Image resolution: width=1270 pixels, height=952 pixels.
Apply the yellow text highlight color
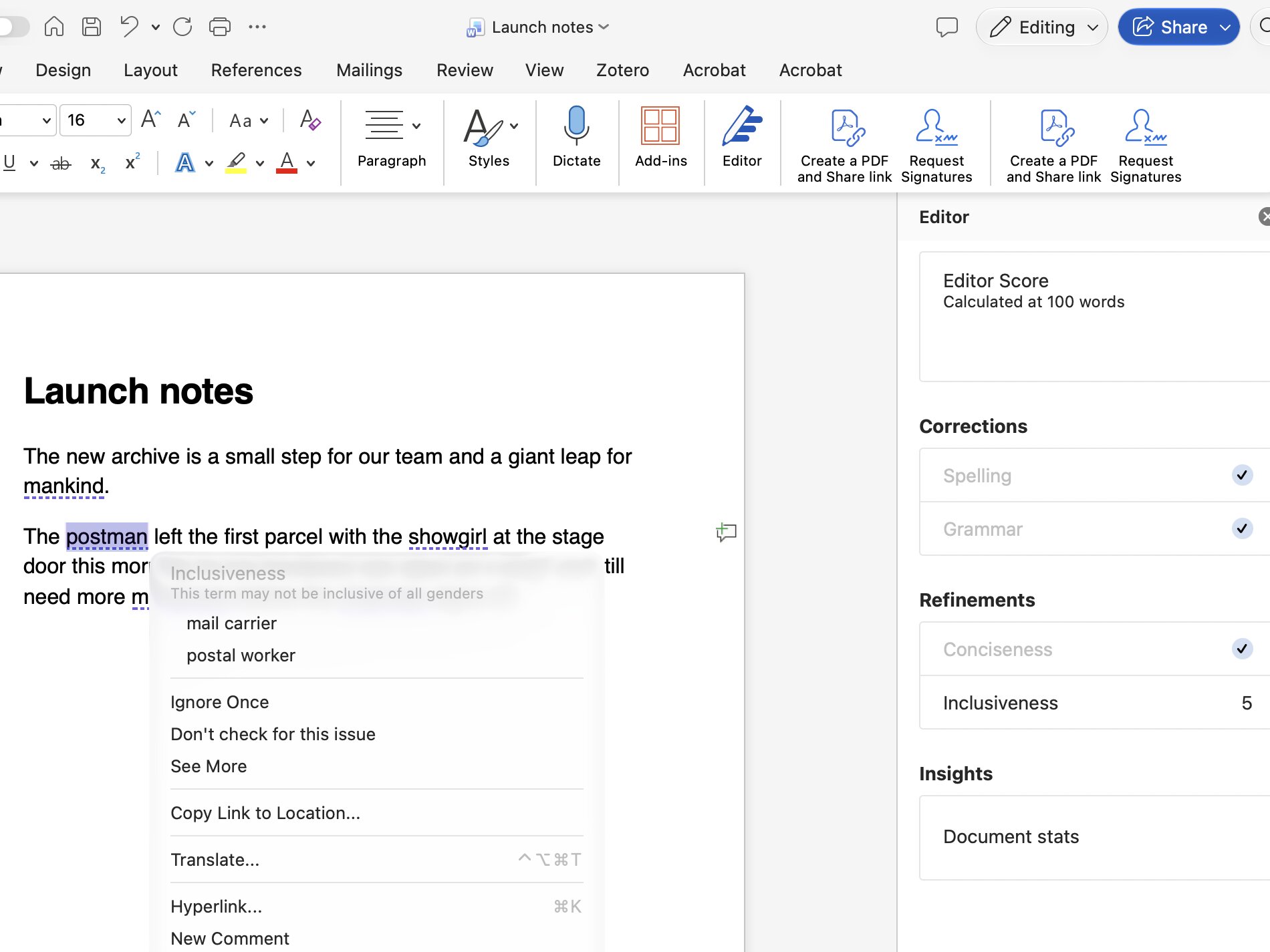pyautogui.click(x=236, y=163)
